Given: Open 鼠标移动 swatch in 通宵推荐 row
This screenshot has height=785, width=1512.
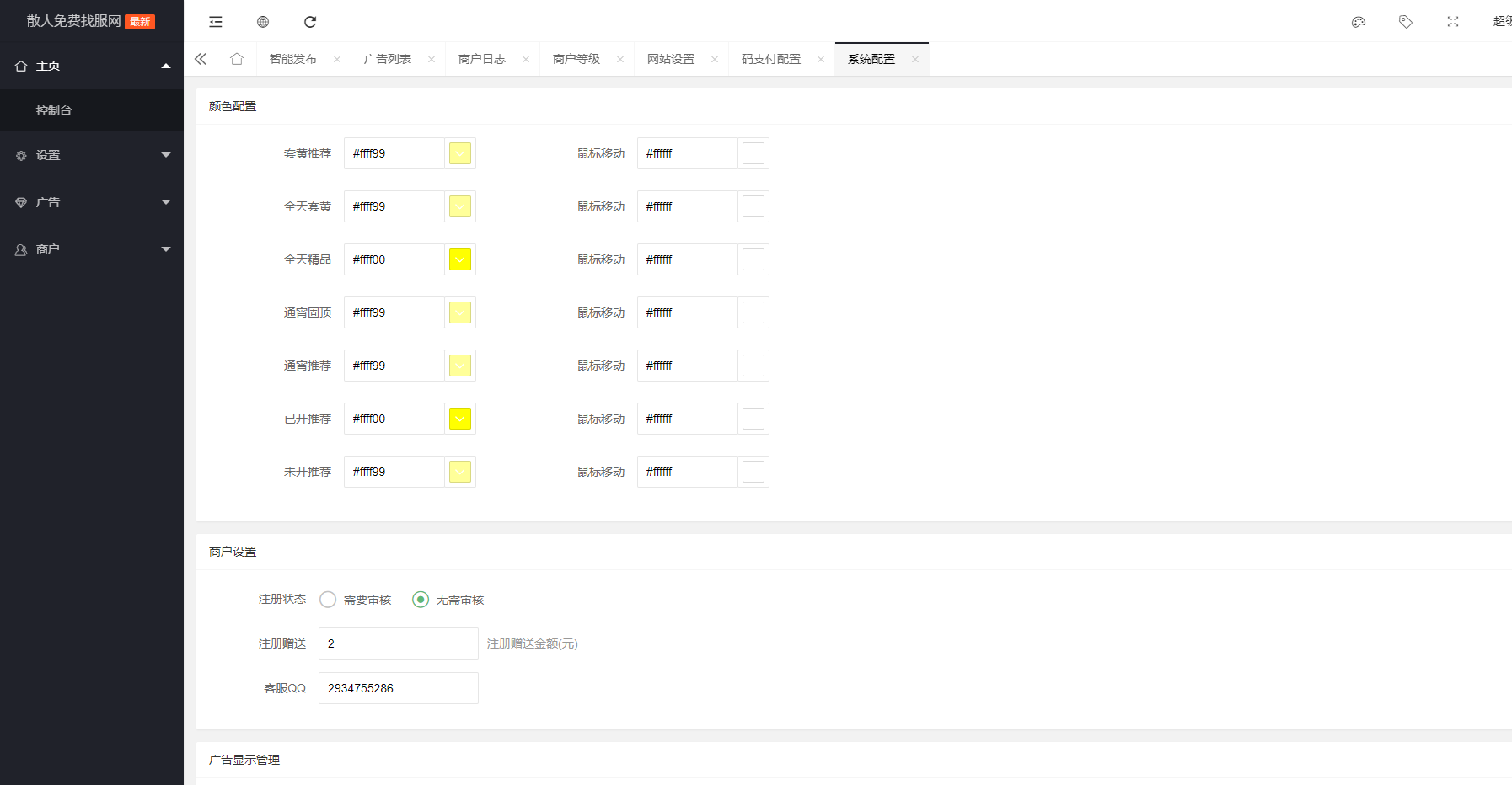Looking at the screenshot, I should pos(753,366).
